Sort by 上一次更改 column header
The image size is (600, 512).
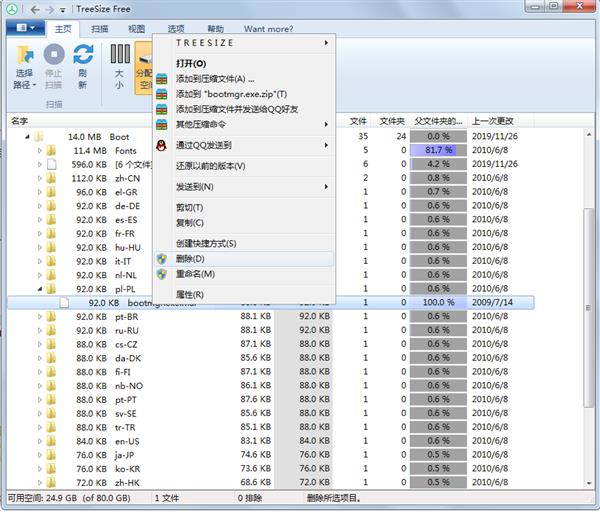click(x=493, y=121)
